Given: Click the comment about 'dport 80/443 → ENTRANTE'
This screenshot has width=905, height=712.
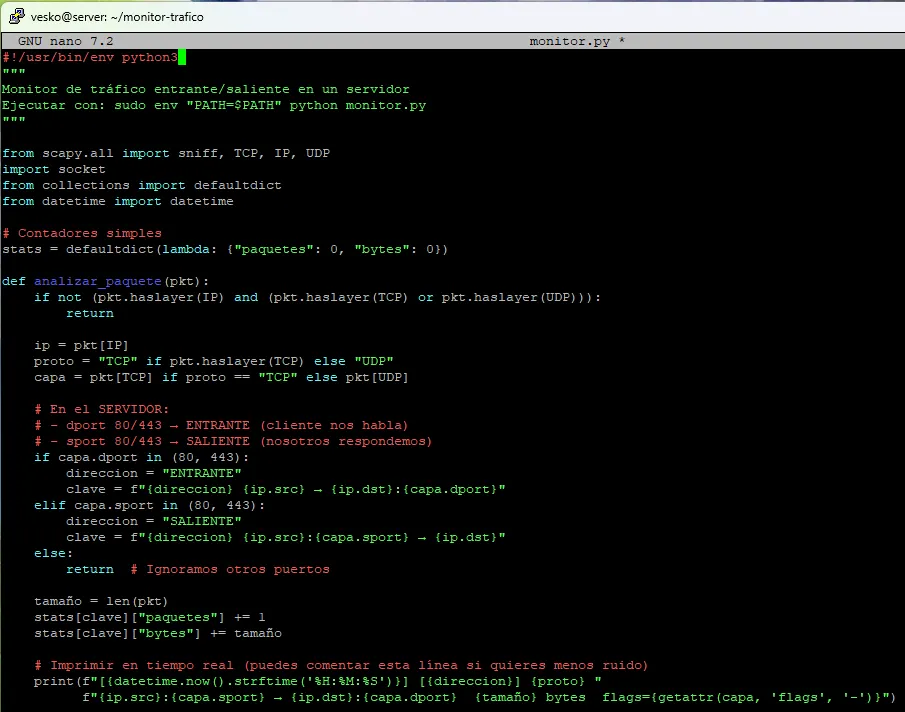Looking at the screenshot, I should [x=221, y=426].
